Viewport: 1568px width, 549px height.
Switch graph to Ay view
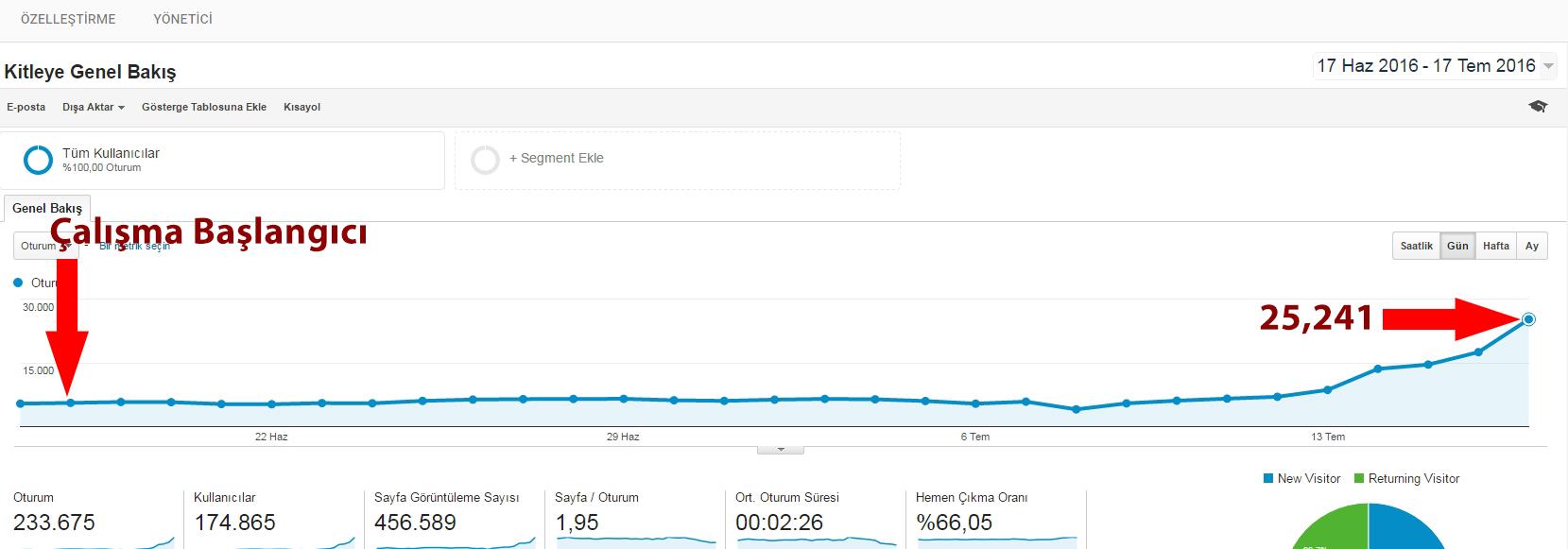click(1531, 246)
